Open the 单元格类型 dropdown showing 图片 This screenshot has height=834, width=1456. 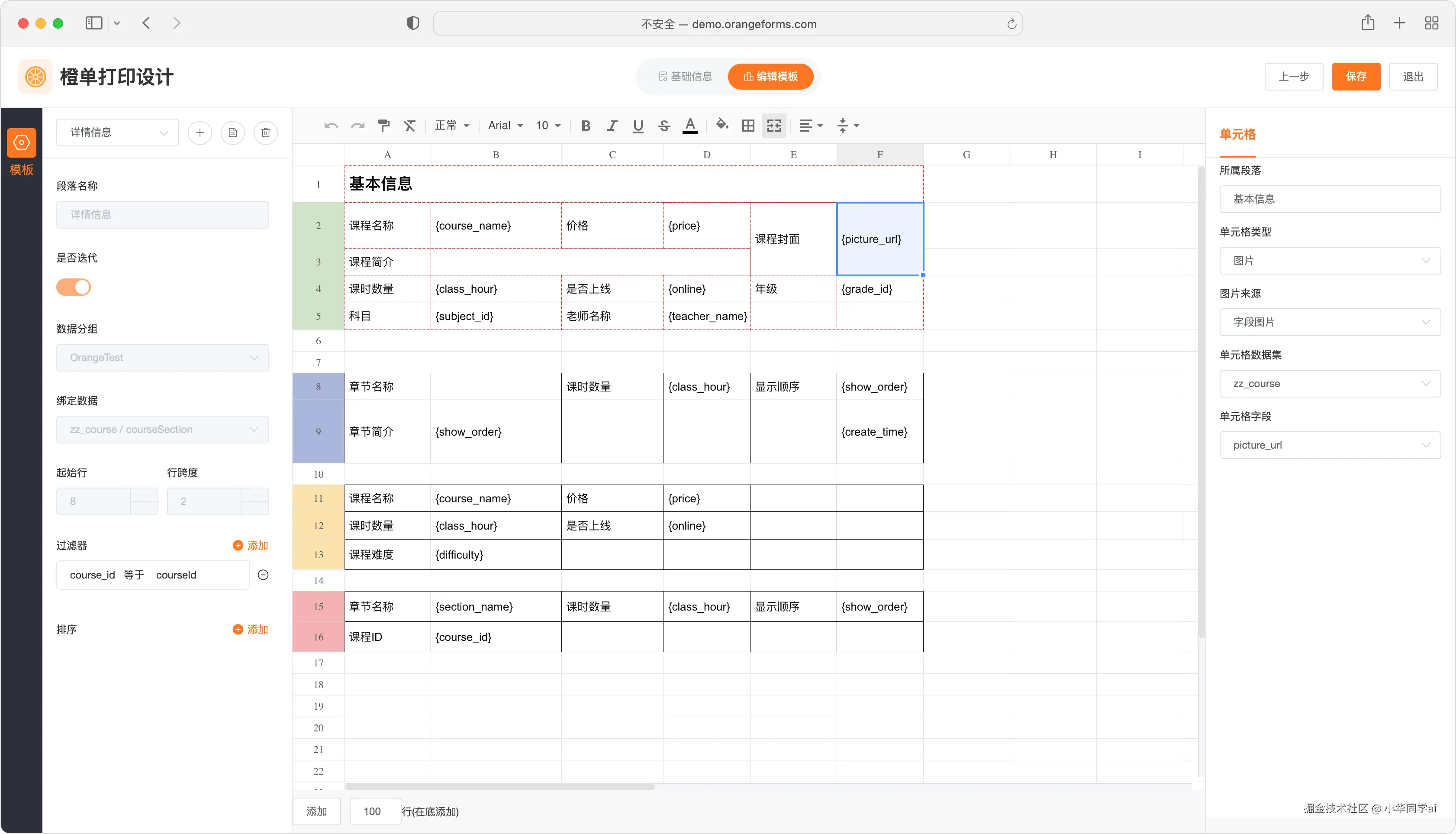1330,261
